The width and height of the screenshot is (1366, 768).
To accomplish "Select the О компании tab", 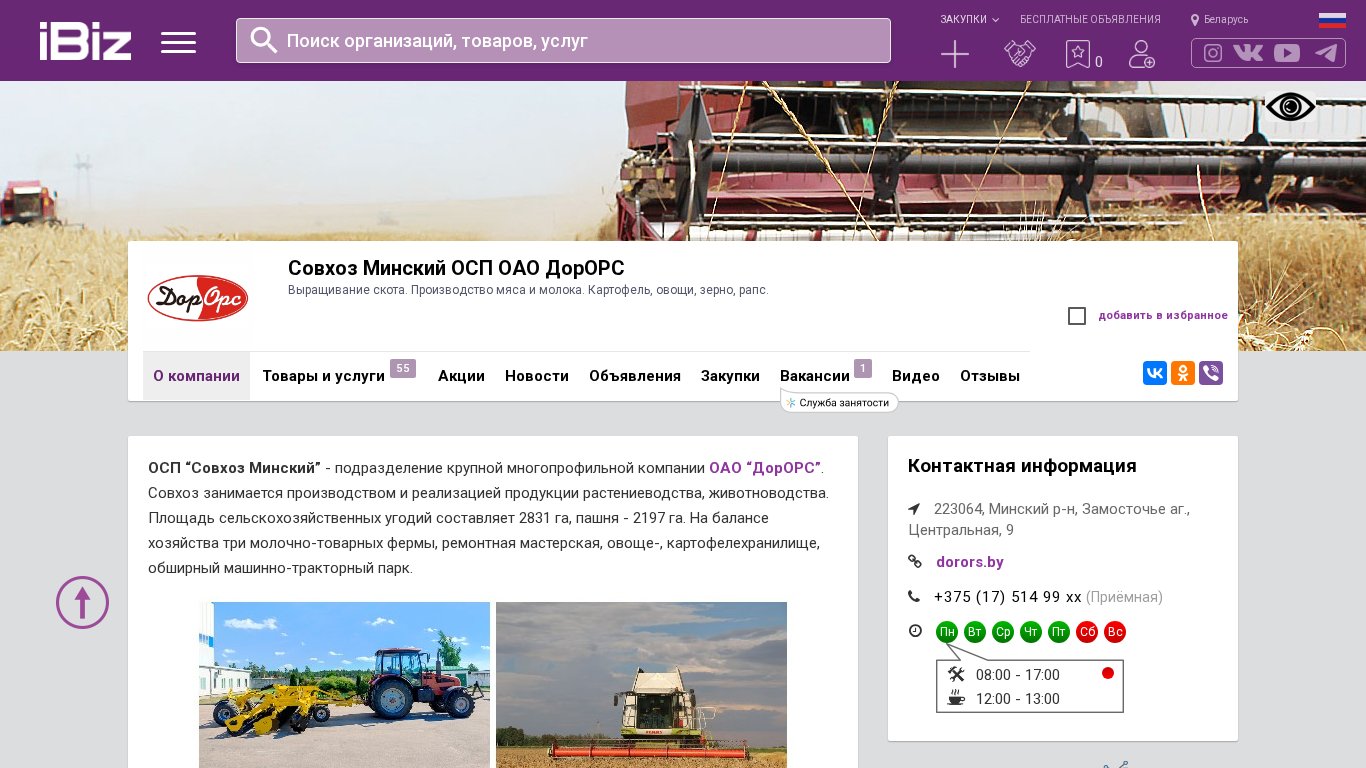I will click(196, 376).
